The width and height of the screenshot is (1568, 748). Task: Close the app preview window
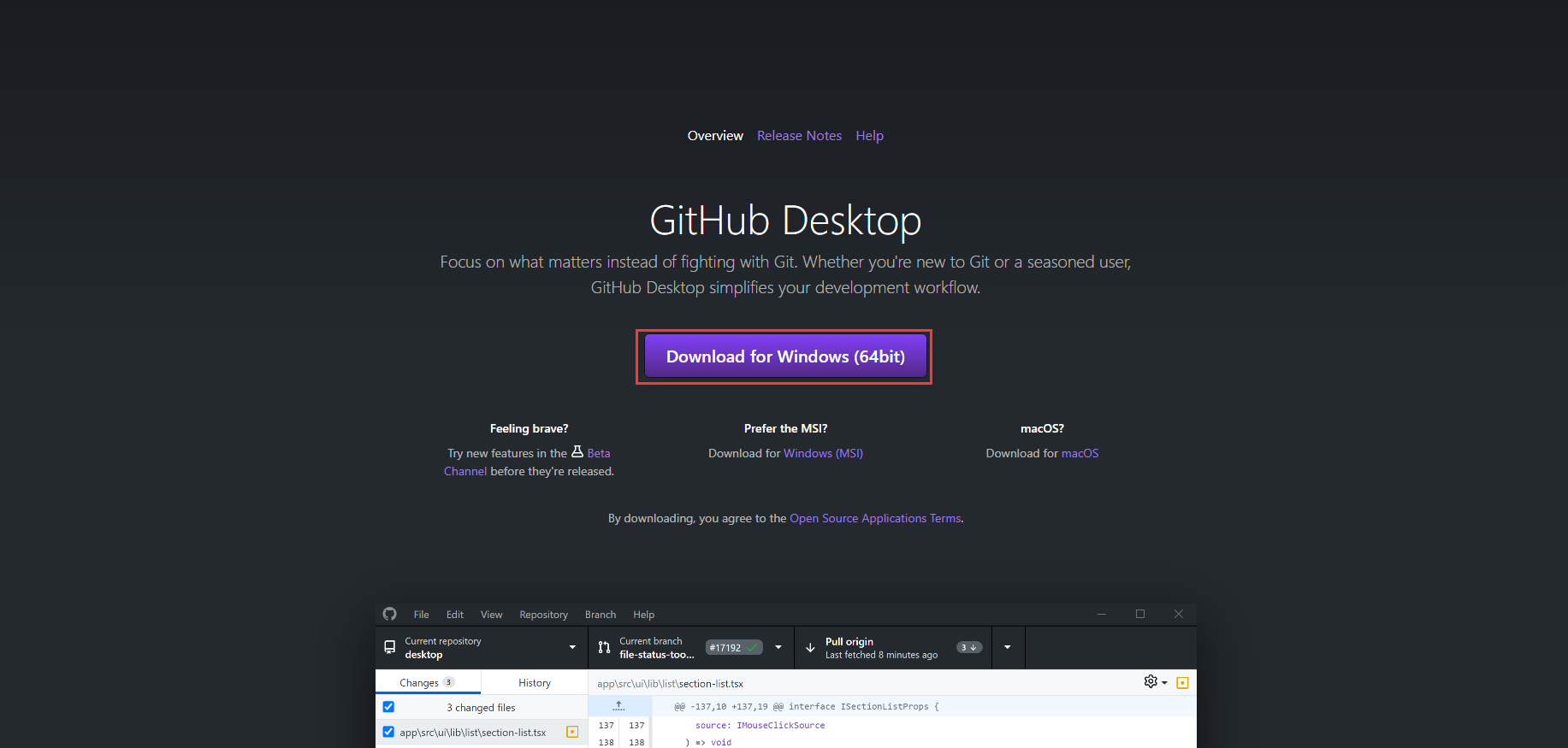coord(1179,614)
